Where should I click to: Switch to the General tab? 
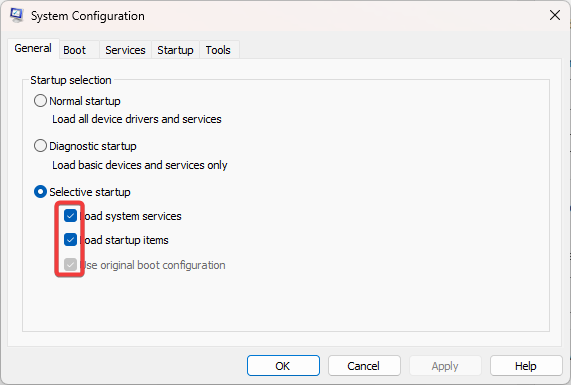(33, 48)
